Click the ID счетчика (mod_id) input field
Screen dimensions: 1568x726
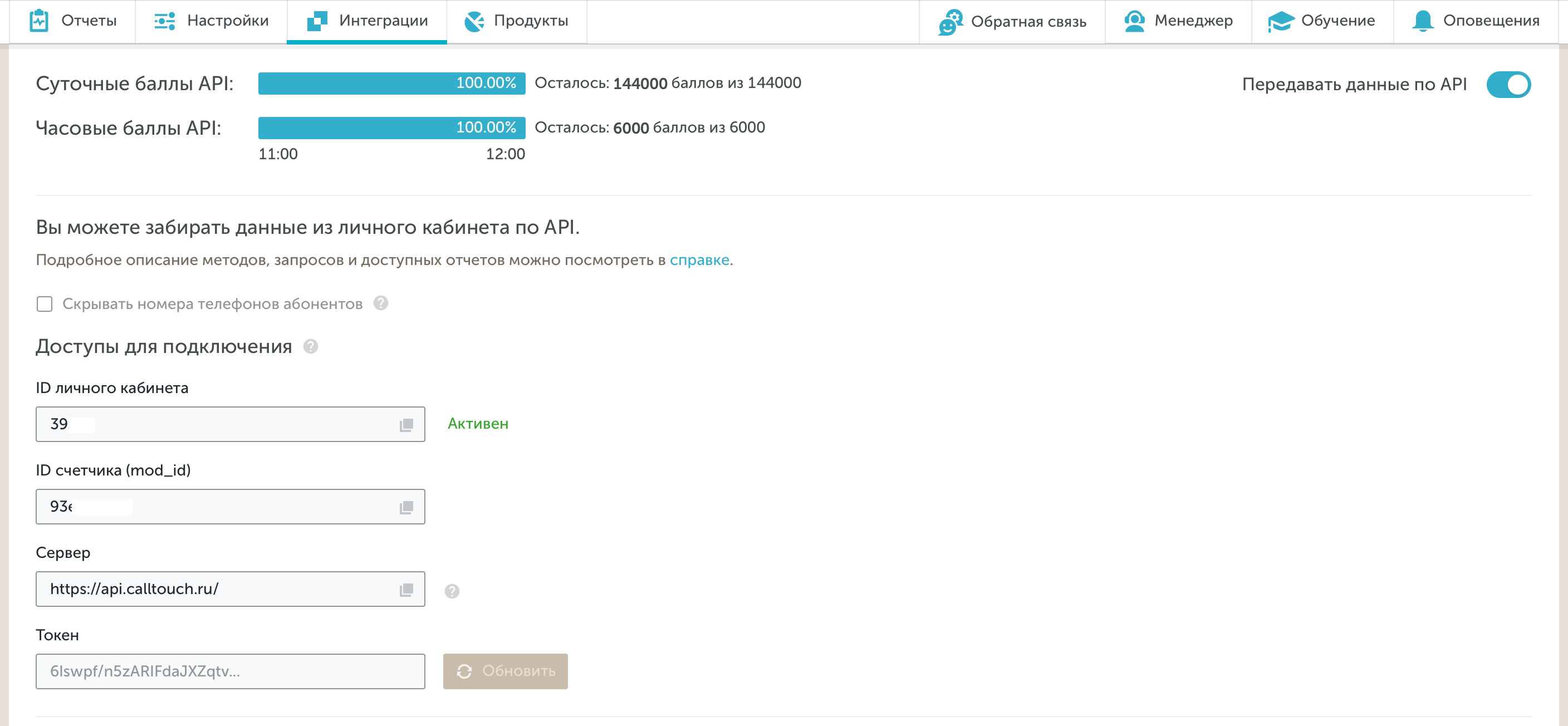coord(230,506)
